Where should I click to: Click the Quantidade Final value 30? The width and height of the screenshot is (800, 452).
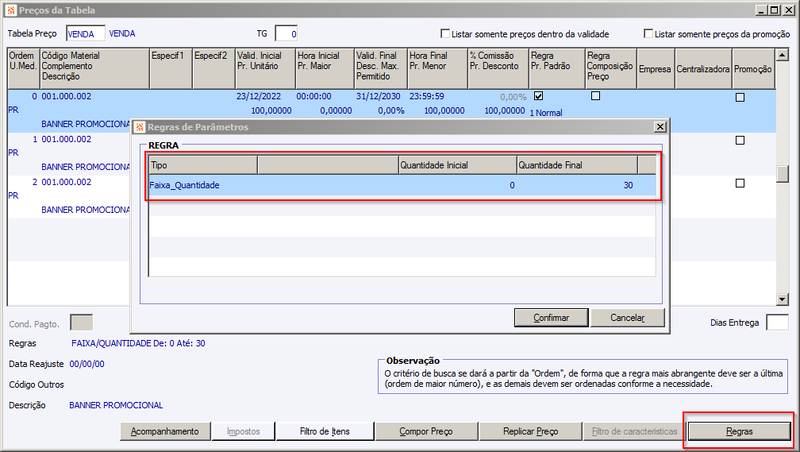[628, 185]
